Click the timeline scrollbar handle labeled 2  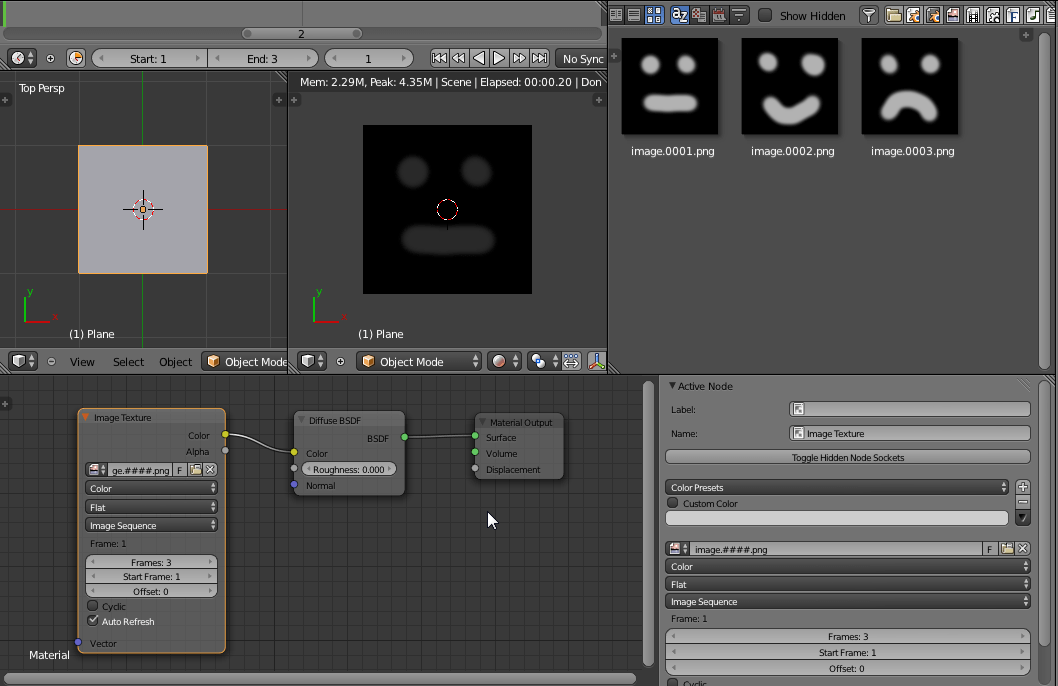coord(301,34)
